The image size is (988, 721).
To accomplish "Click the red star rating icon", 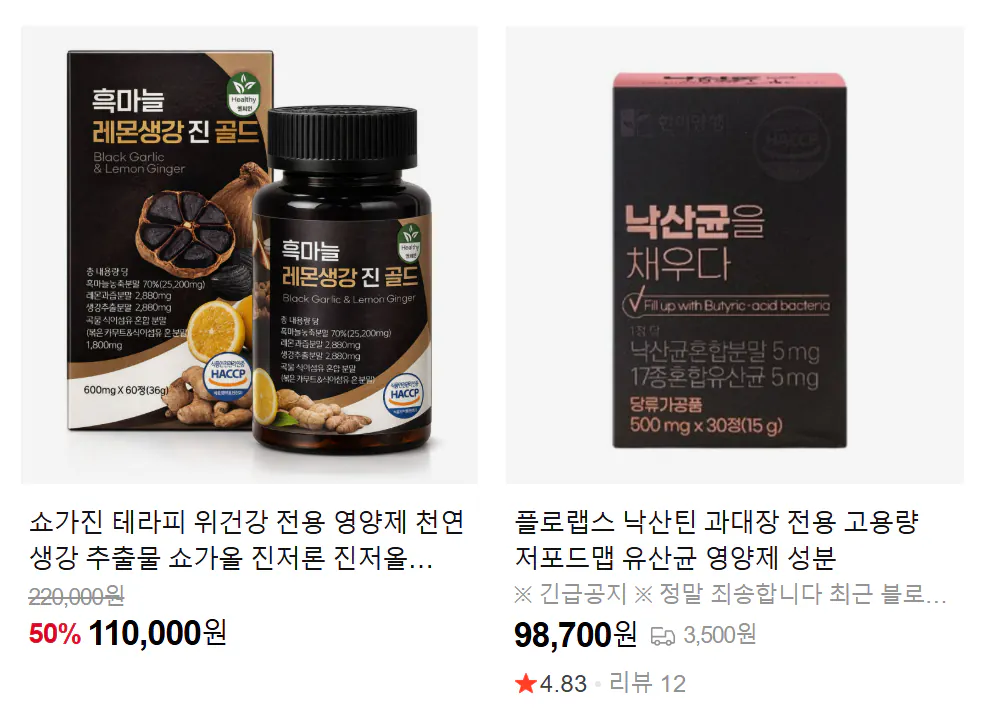I will 526,683.
